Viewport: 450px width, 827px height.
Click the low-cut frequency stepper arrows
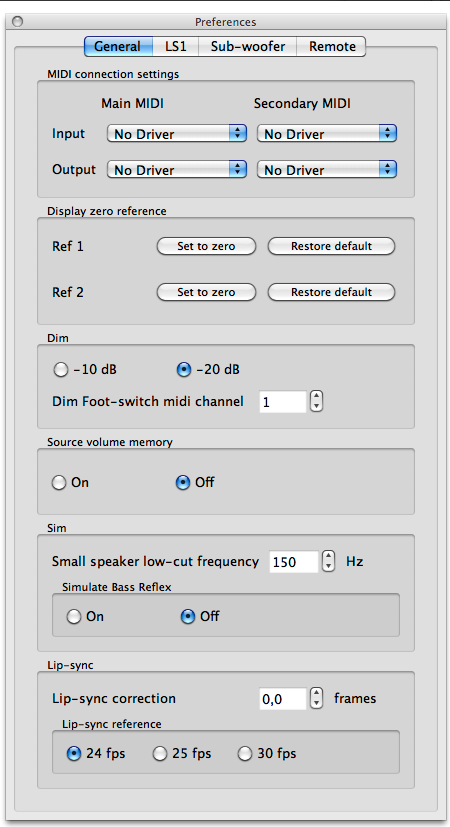pos(329,561)
